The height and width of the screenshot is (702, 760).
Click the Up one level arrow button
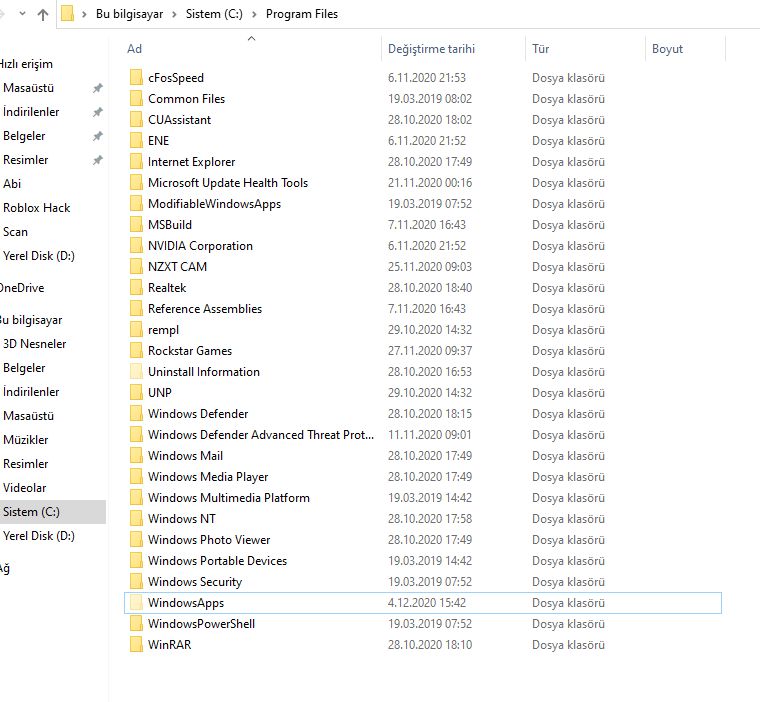43,15
